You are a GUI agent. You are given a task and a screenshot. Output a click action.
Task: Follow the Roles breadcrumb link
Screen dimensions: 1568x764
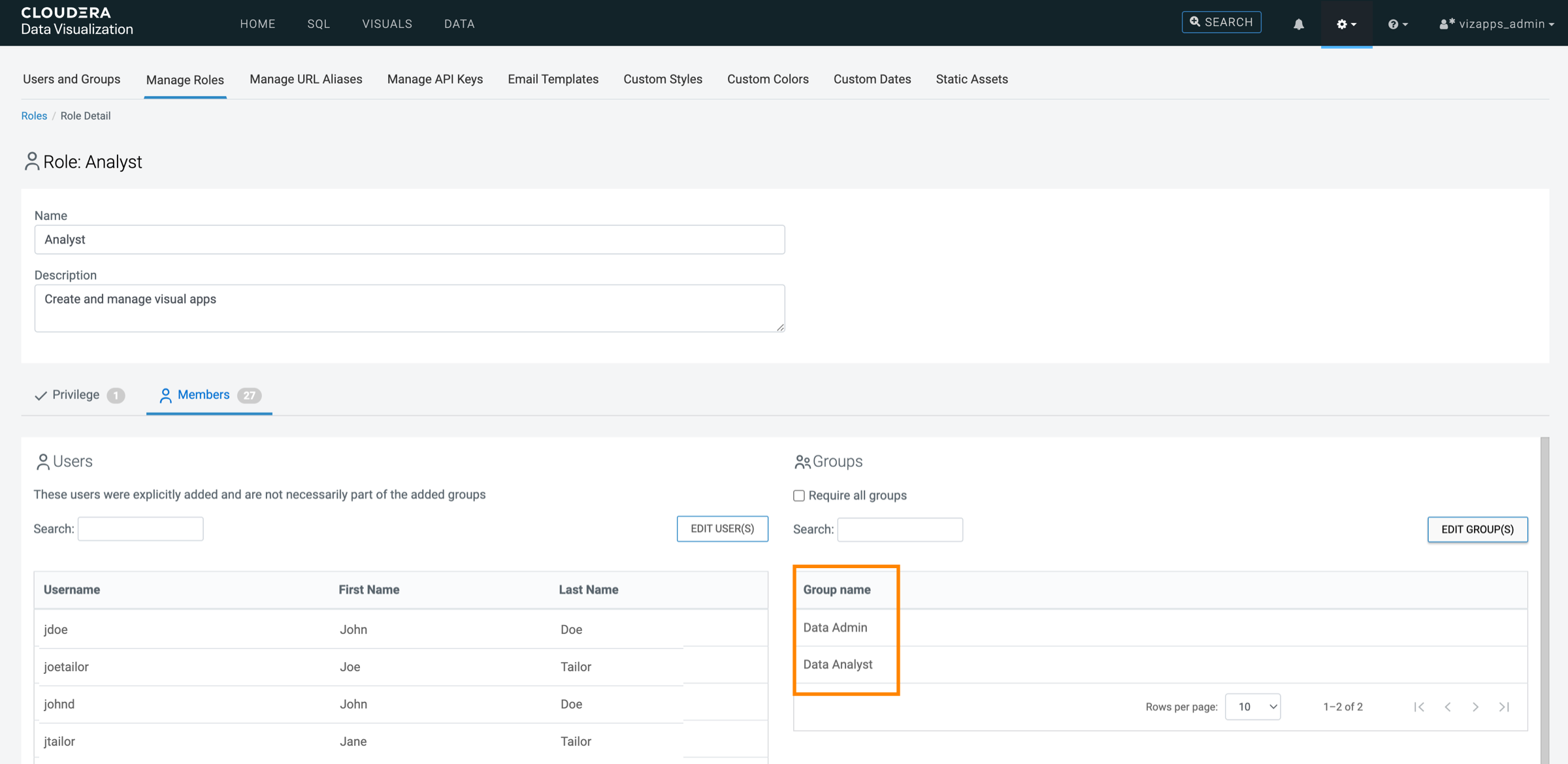tap(34, 116)
